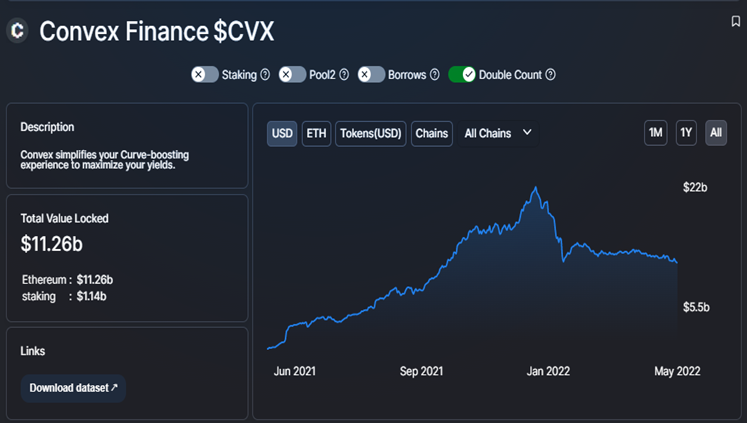
Task: Click the $5.5b axis label
Action: point(696,307)
